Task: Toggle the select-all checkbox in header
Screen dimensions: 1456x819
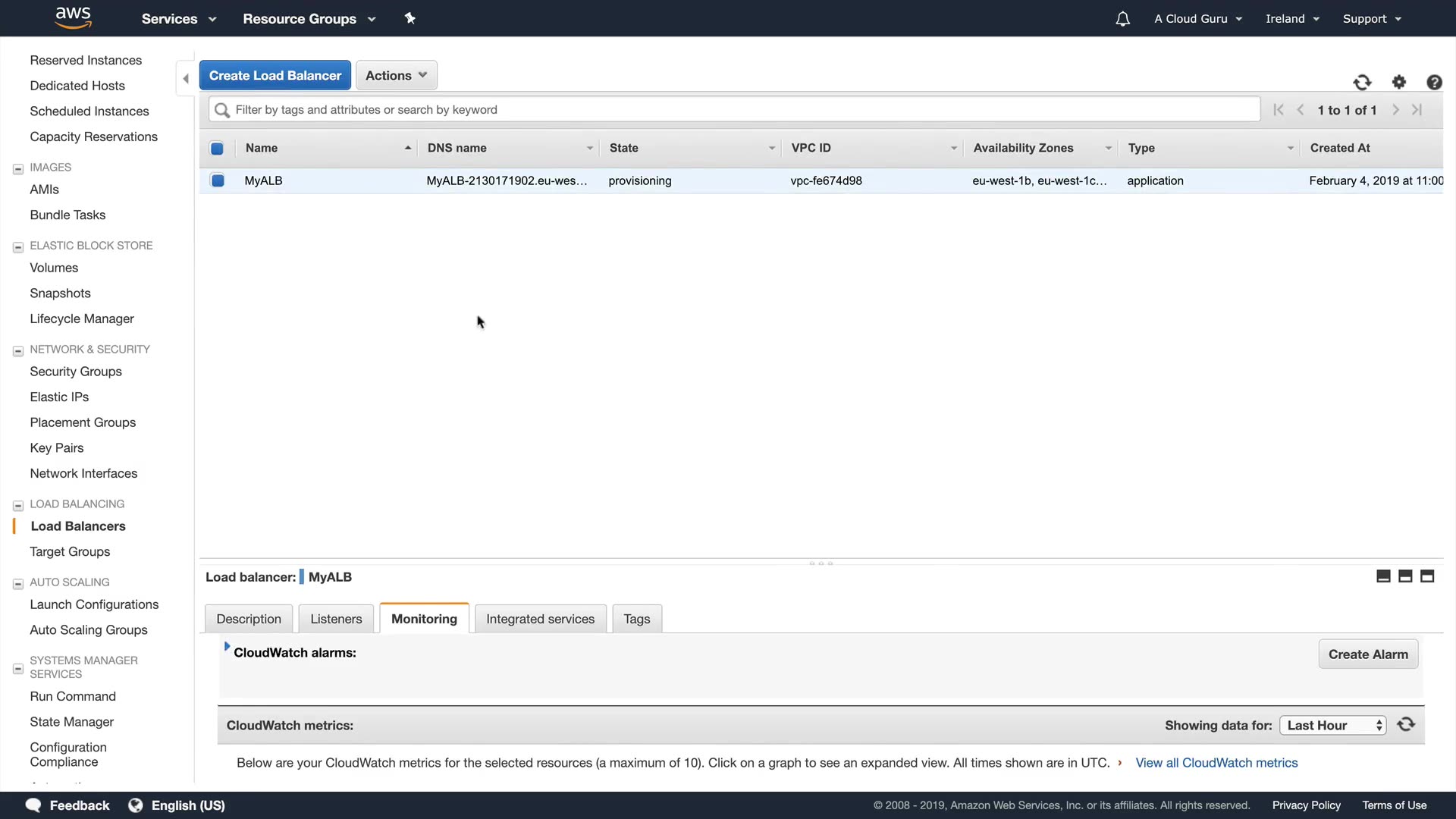Action: 217,148
